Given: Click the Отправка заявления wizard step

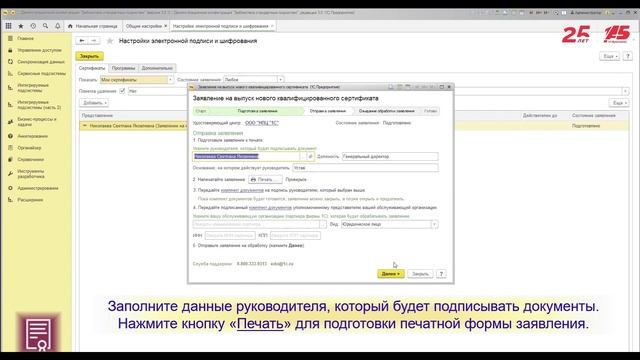Looking at the screenshot, I should (x=328, y=111).
